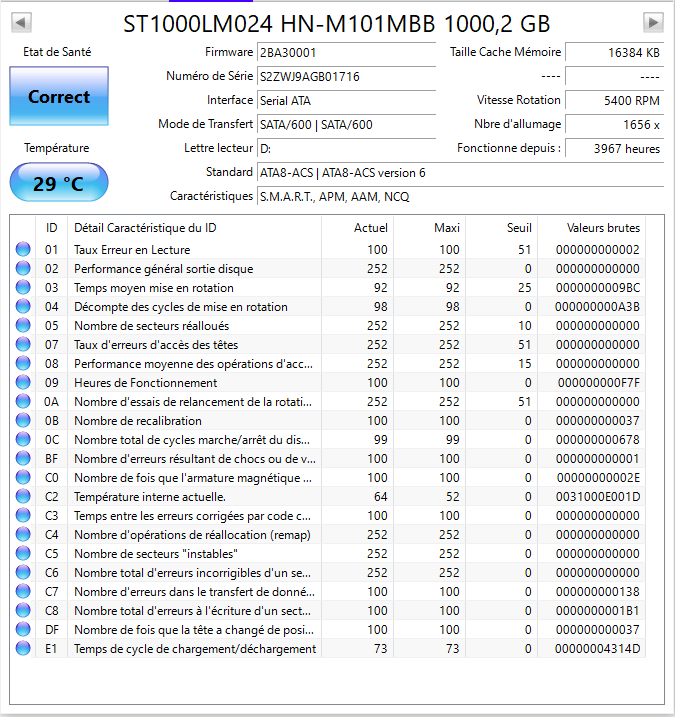Go to previous disk with left arrow
Screen dimensions: 675x717
tap(21, 22)
